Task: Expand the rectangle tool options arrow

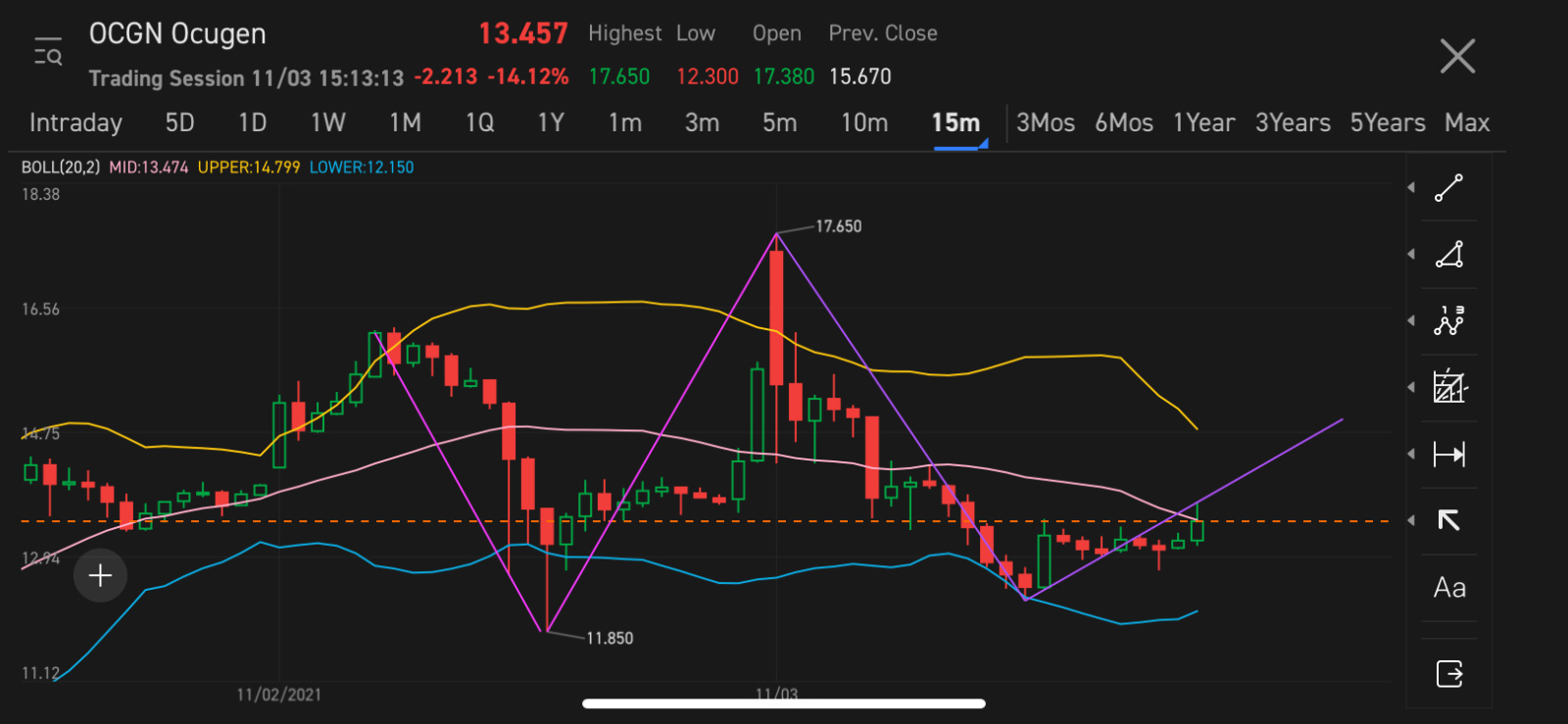Action: point(1411,387)
